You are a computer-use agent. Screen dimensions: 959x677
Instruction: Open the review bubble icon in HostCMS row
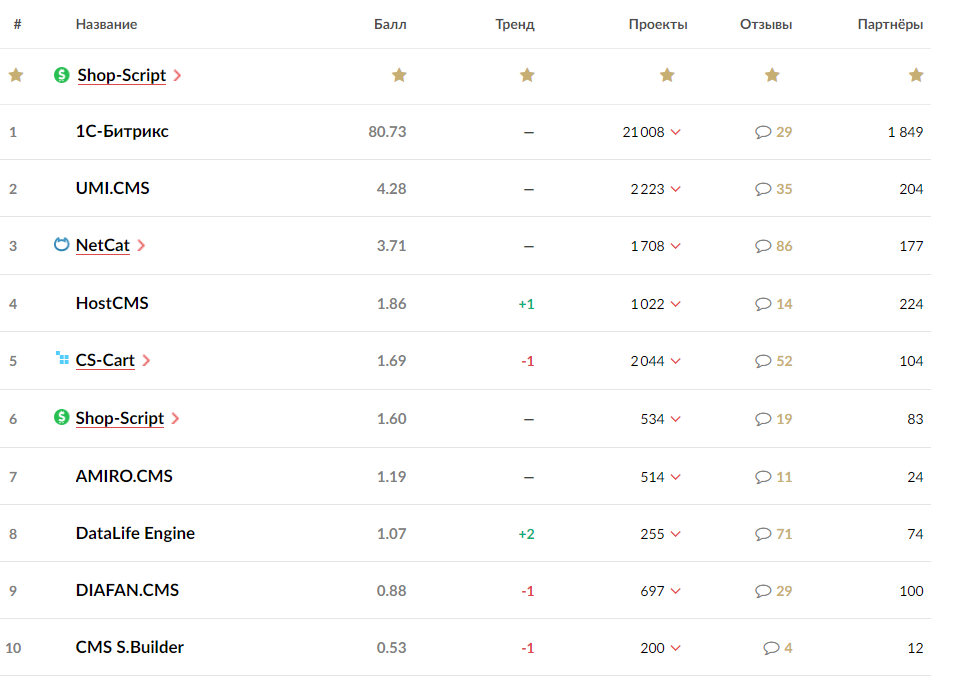763,304
